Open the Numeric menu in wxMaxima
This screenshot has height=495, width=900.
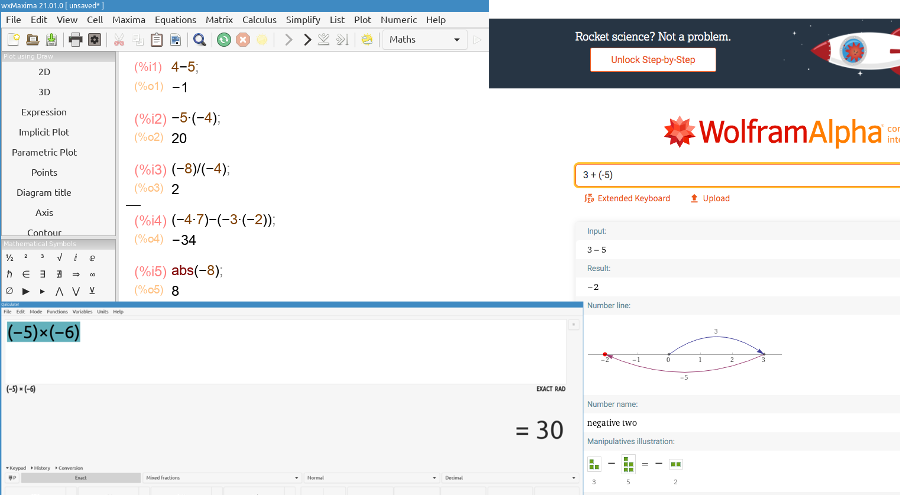398,20
